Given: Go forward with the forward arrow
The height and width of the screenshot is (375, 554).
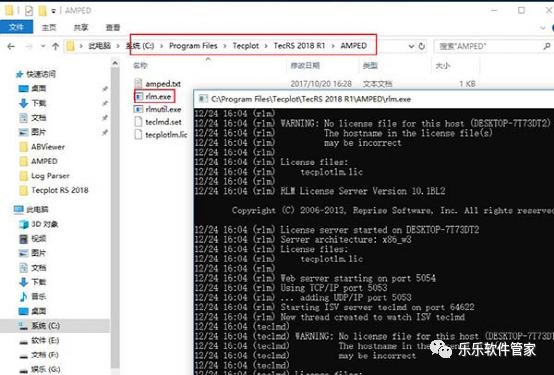Looking at the screenshot, I should coord(29,46).
